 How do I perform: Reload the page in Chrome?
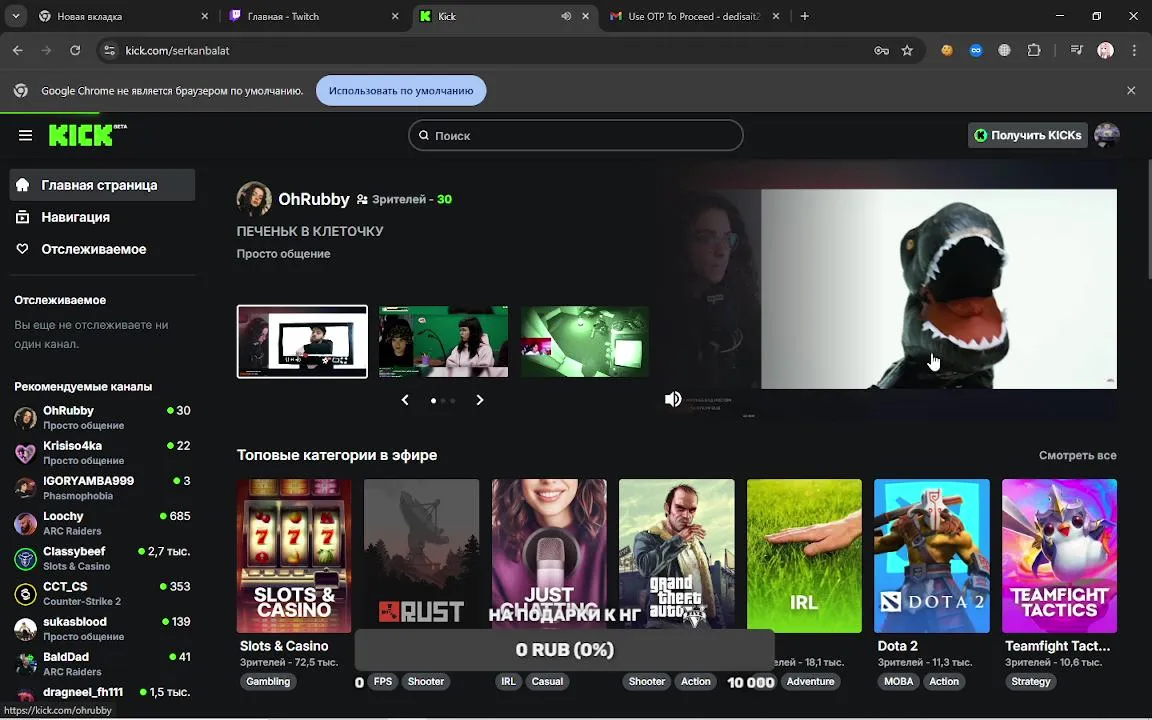pyautogui.click(x=75, y=50)
